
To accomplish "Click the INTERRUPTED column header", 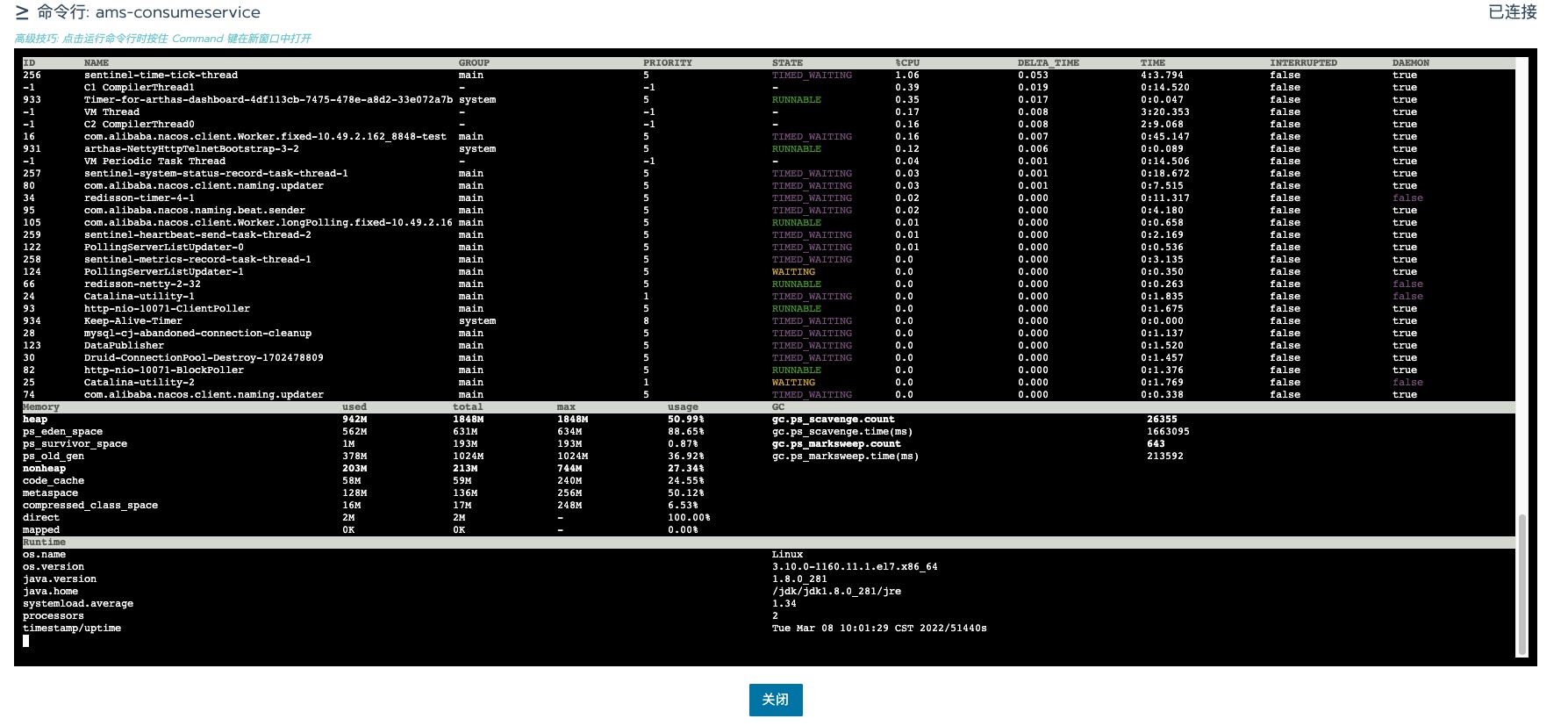I will point(1303,63).
